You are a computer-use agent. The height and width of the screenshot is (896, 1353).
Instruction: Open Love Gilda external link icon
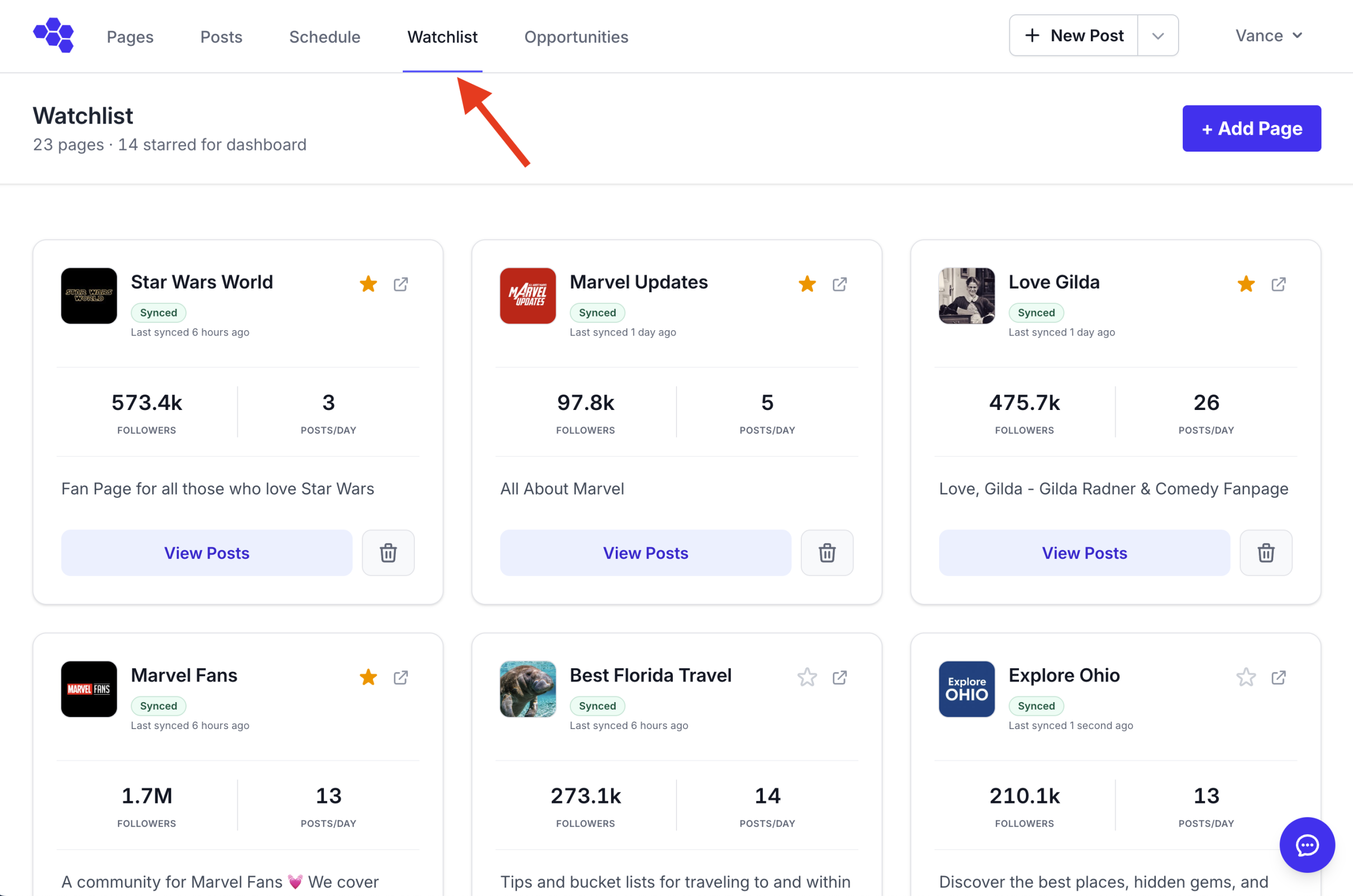coord(1278,284)
